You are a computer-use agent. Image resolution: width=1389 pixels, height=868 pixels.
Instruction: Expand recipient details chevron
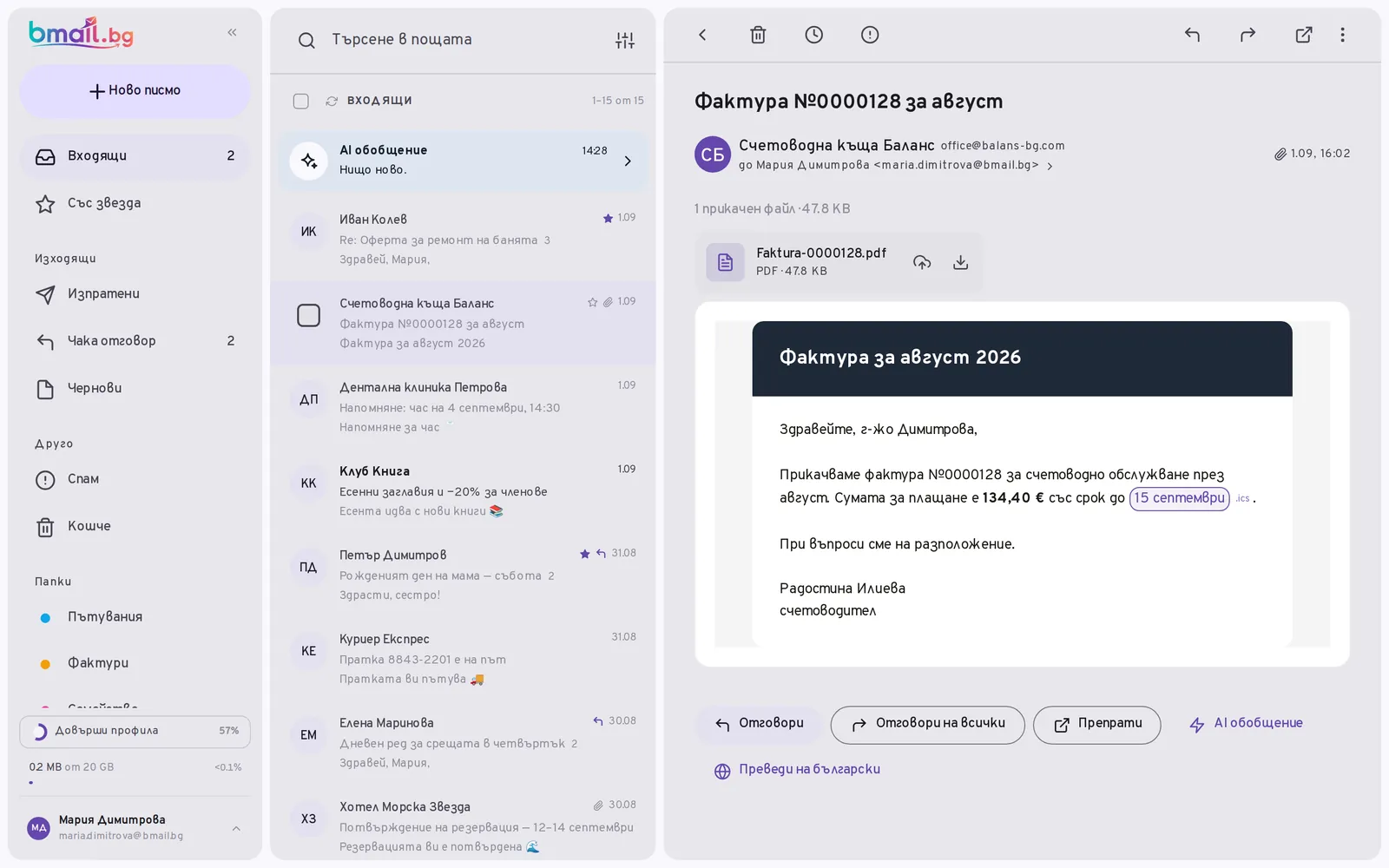1050,166
